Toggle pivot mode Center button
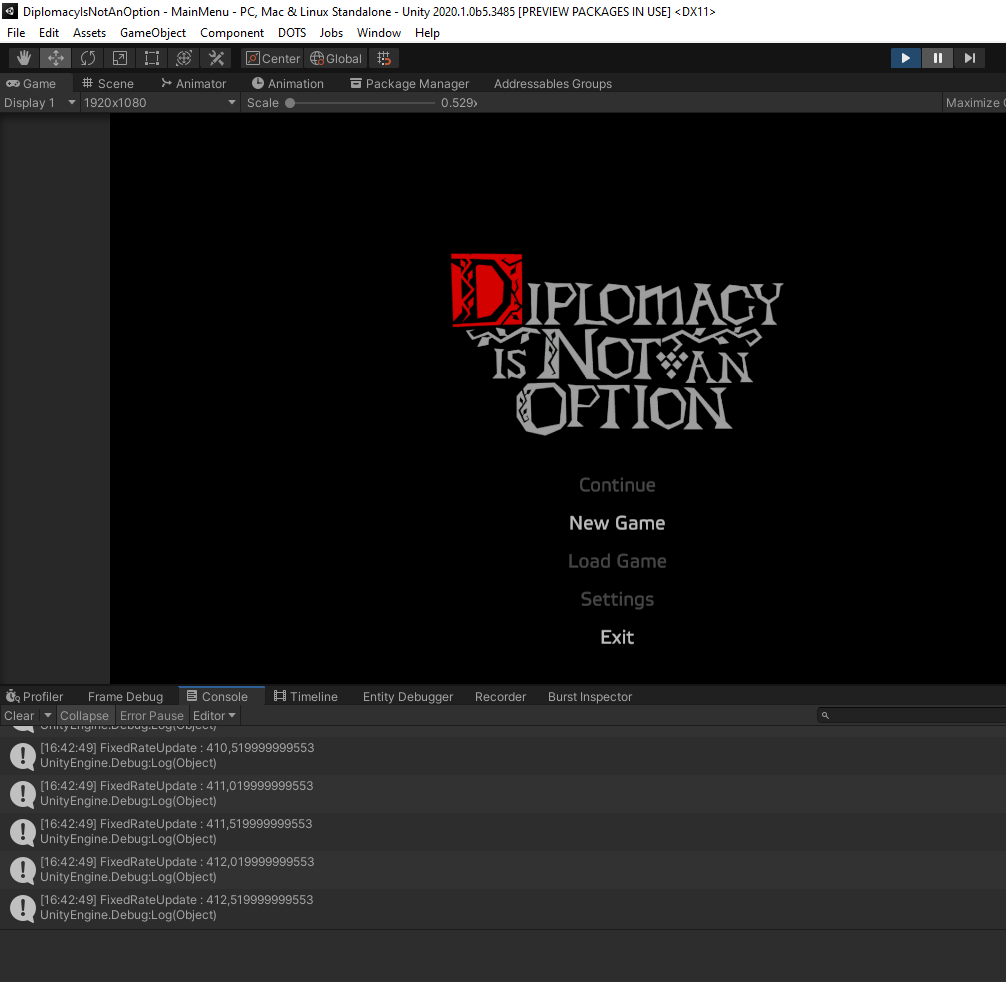The image size is (1006, 982). pos(273,58)
